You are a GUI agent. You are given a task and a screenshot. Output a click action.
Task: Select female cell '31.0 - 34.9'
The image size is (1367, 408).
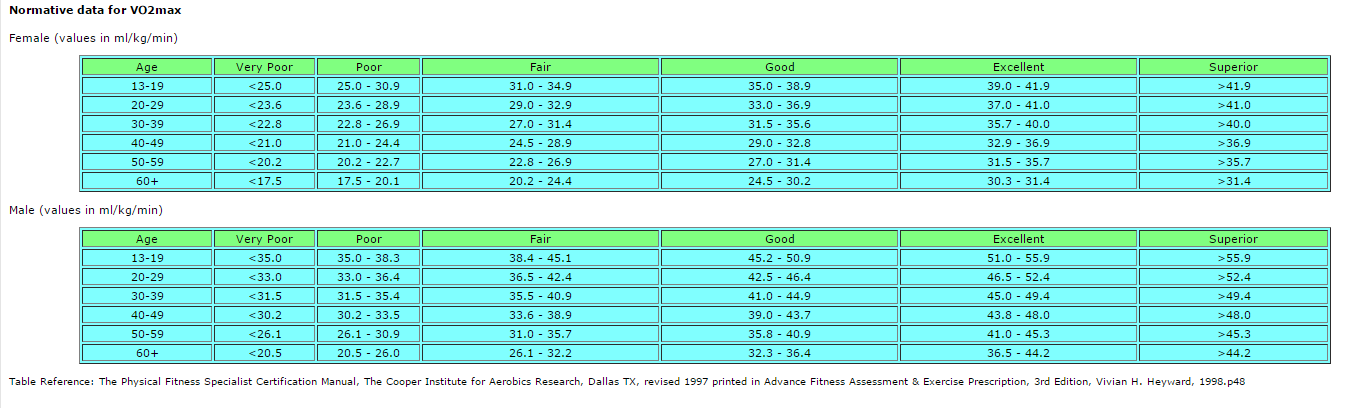click(540, 86)
